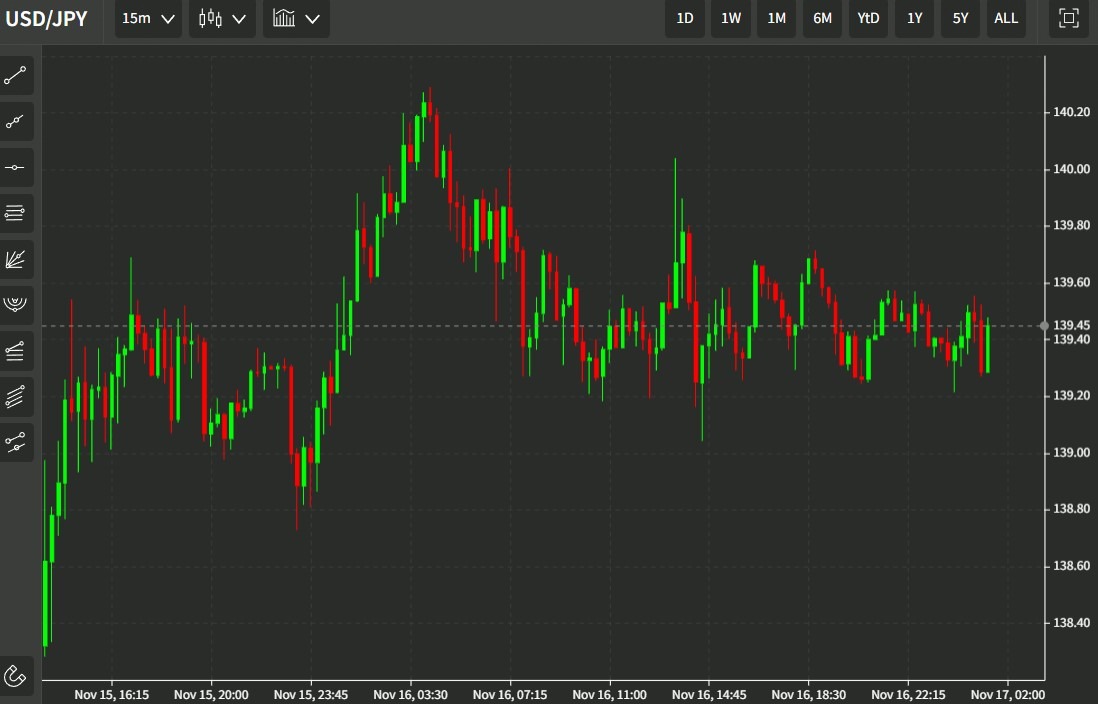The height and width of the screenshot is (704, 1098).
Task: Show ALL available chart history
Action: pos(1006,18)
